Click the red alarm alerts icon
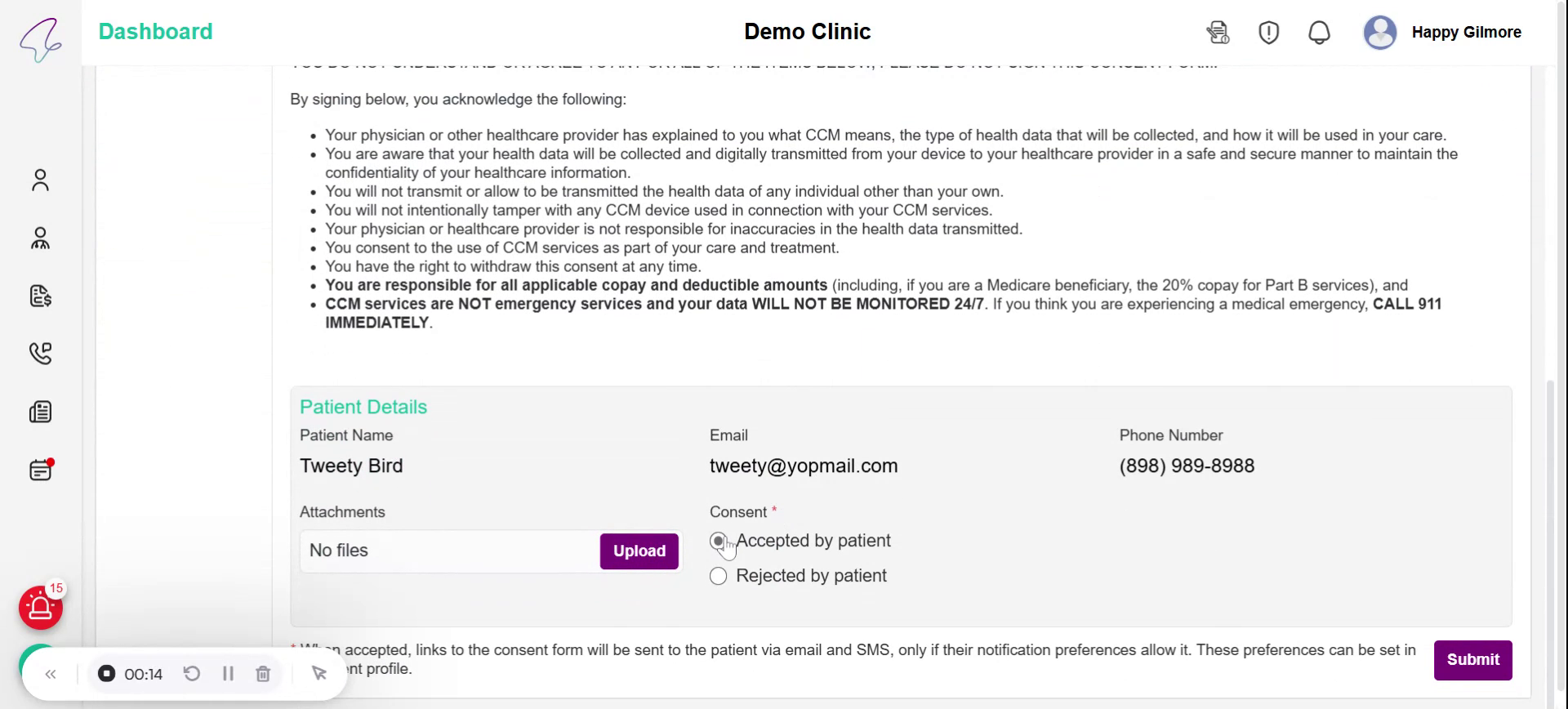This screenshot has height=709, width=1568. (41, 608)
